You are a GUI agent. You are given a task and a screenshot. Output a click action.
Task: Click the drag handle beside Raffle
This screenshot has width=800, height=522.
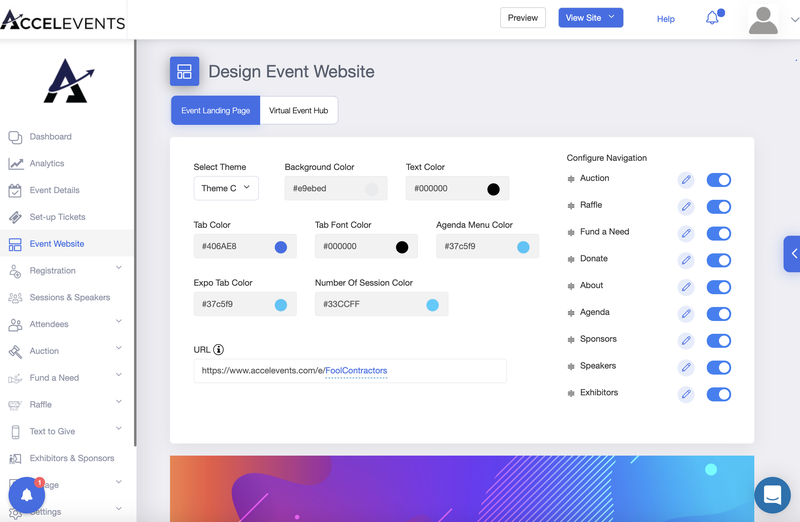click(571, 206)
